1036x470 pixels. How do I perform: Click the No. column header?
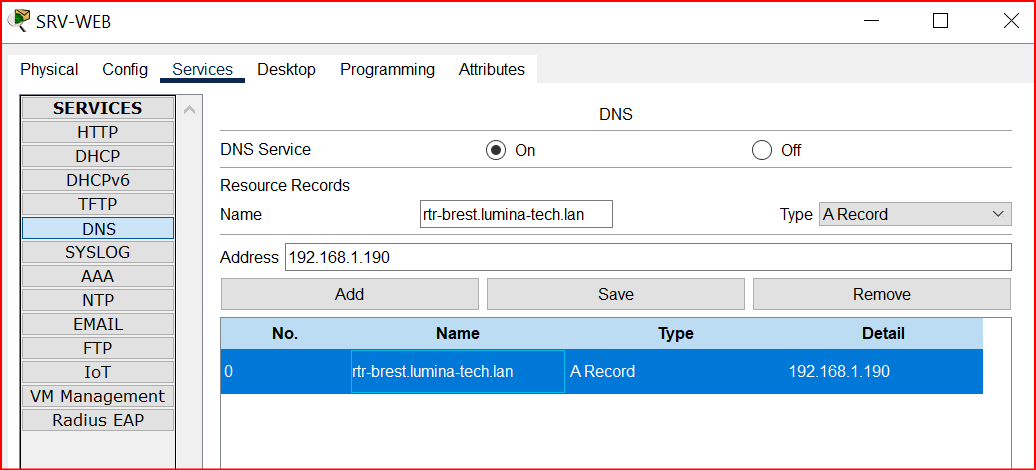(x=285, y=334)
